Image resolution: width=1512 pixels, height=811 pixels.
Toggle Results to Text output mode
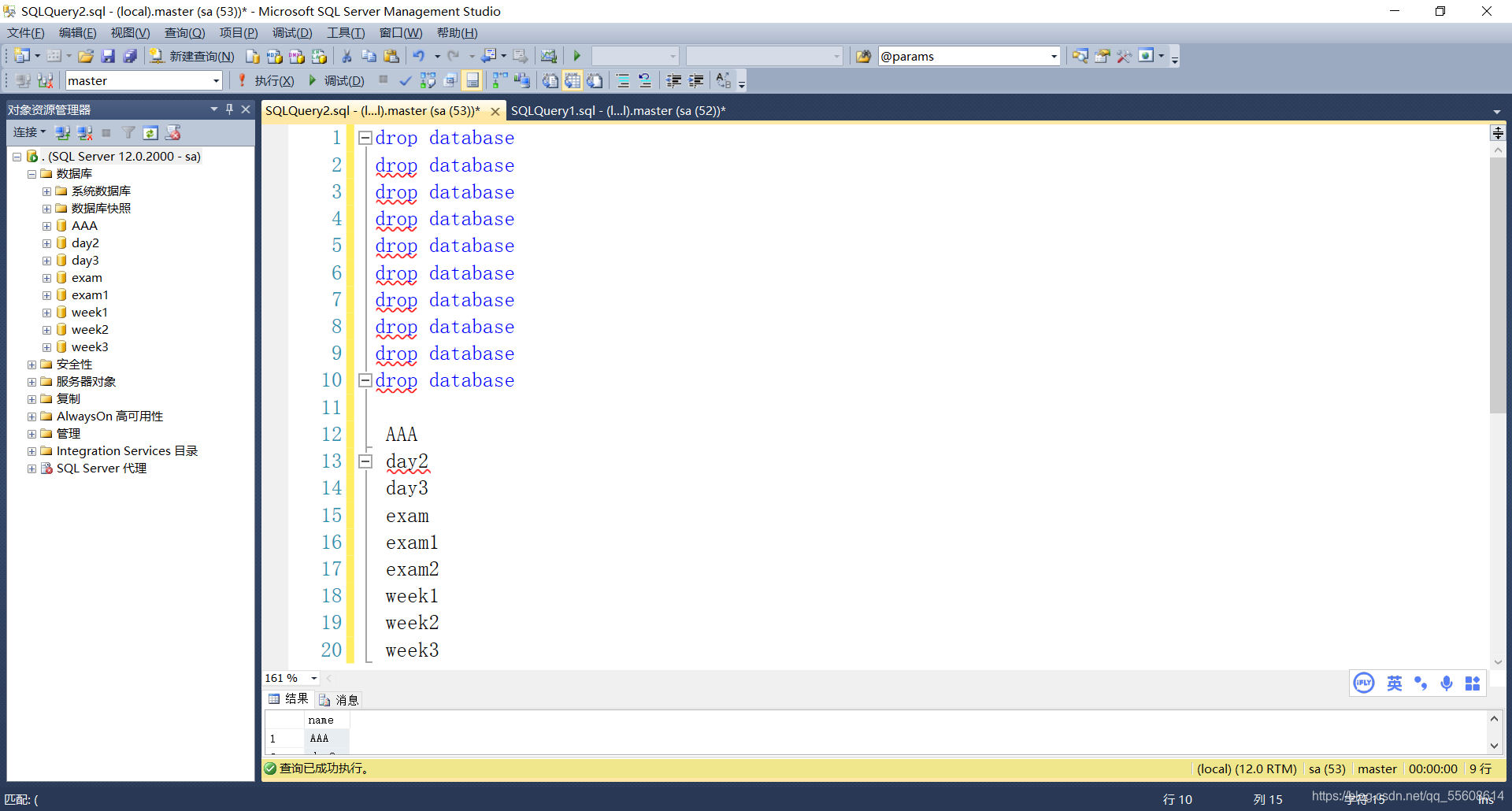click(550, 80)
